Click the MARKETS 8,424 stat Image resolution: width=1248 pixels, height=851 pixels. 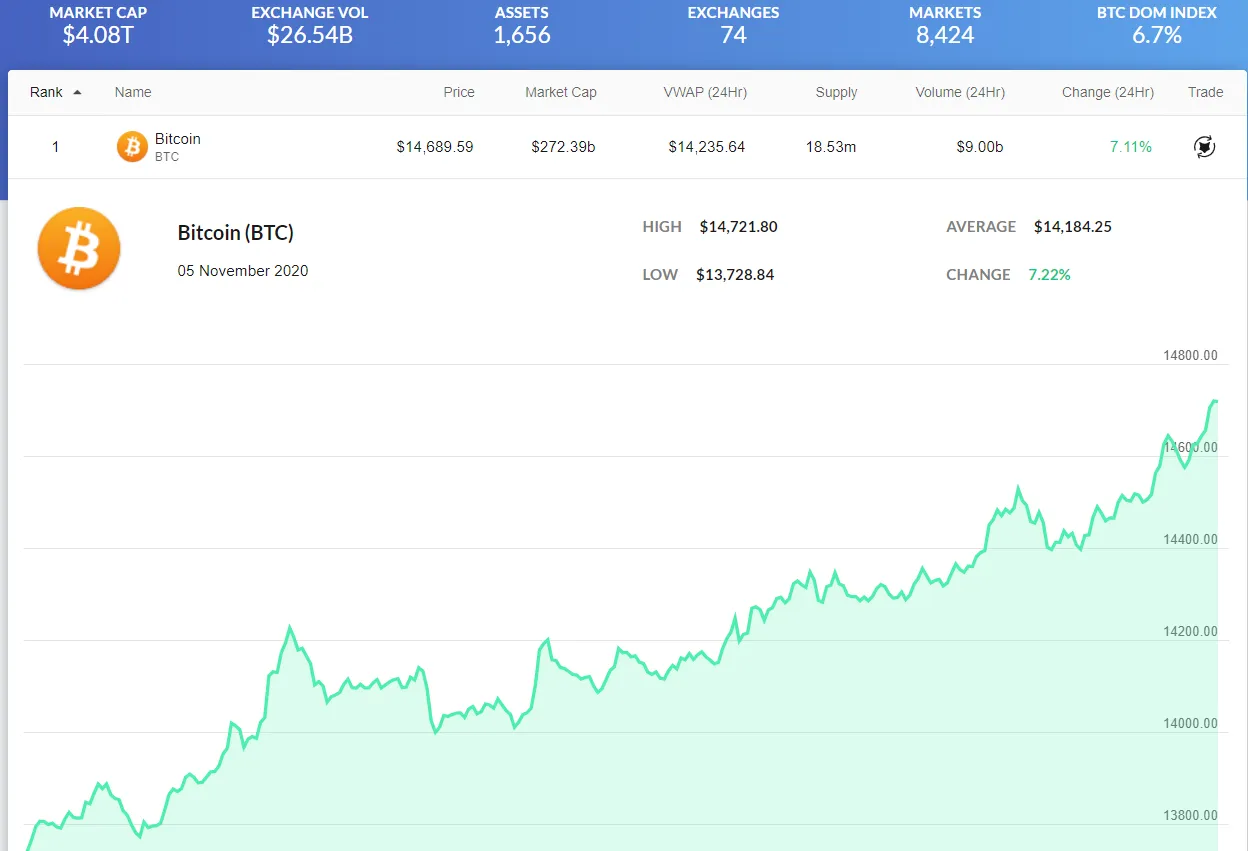pos(945,25)
